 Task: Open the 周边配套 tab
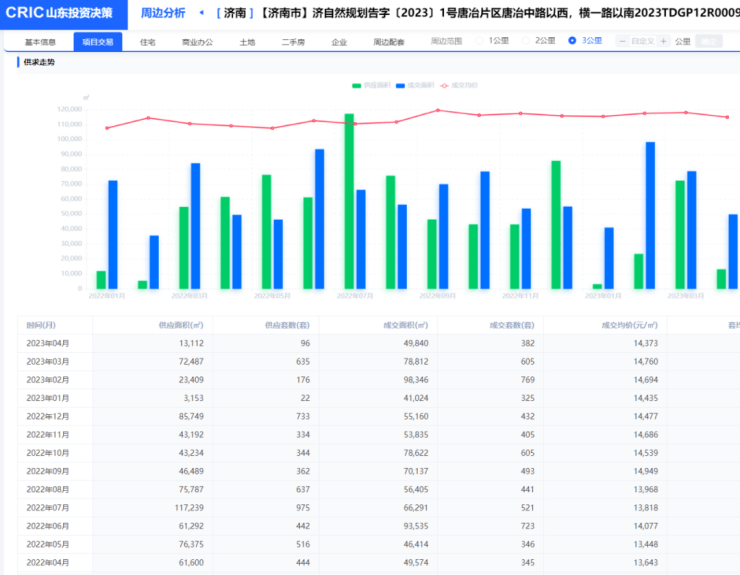pyautogui.click(x=389, y=42)
